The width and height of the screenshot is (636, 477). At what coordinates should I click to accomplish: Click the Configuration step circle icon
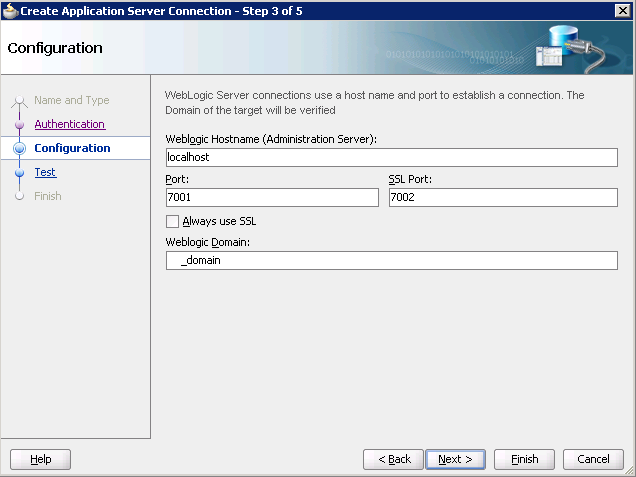pyautogui.click(x=19, y=148)
